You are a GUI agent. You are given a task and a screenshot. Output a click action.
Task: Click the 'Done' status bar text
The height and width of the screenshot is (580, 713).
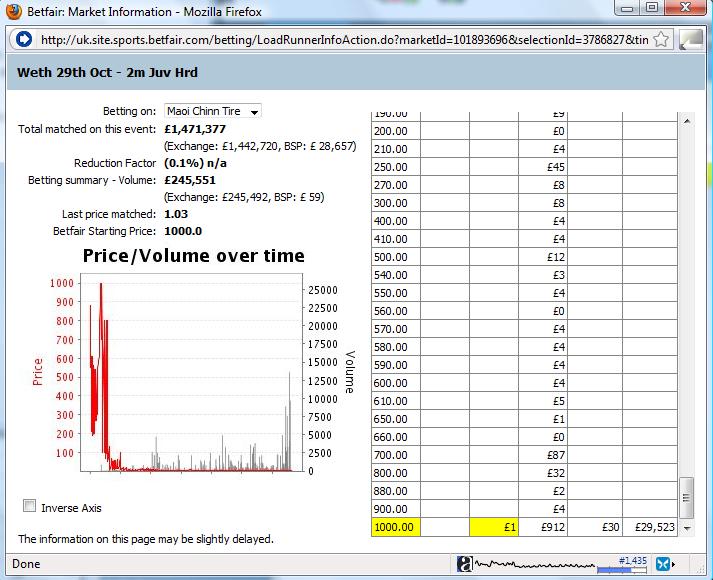click(26, 564)
